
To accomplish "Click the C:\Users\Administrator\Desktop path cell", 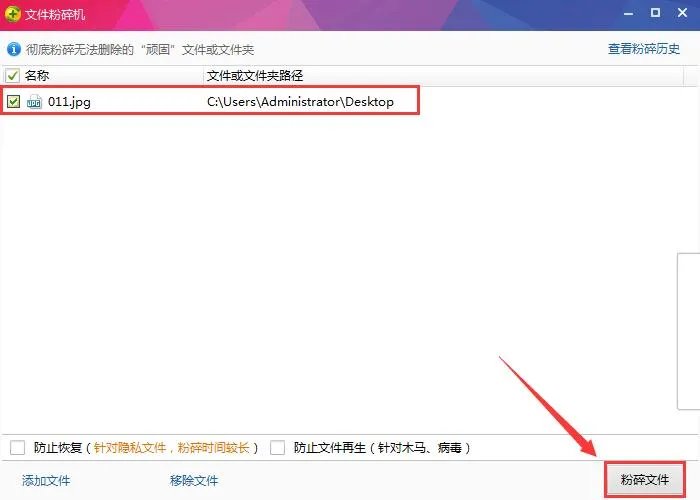I will (x=300, y=102).
